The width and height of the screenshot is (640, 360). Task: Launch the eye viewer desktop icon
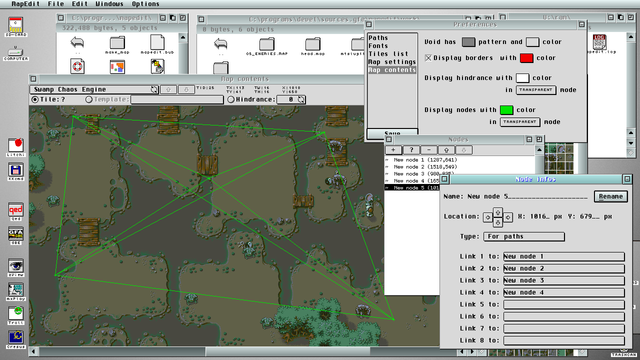tap(16, 267)
